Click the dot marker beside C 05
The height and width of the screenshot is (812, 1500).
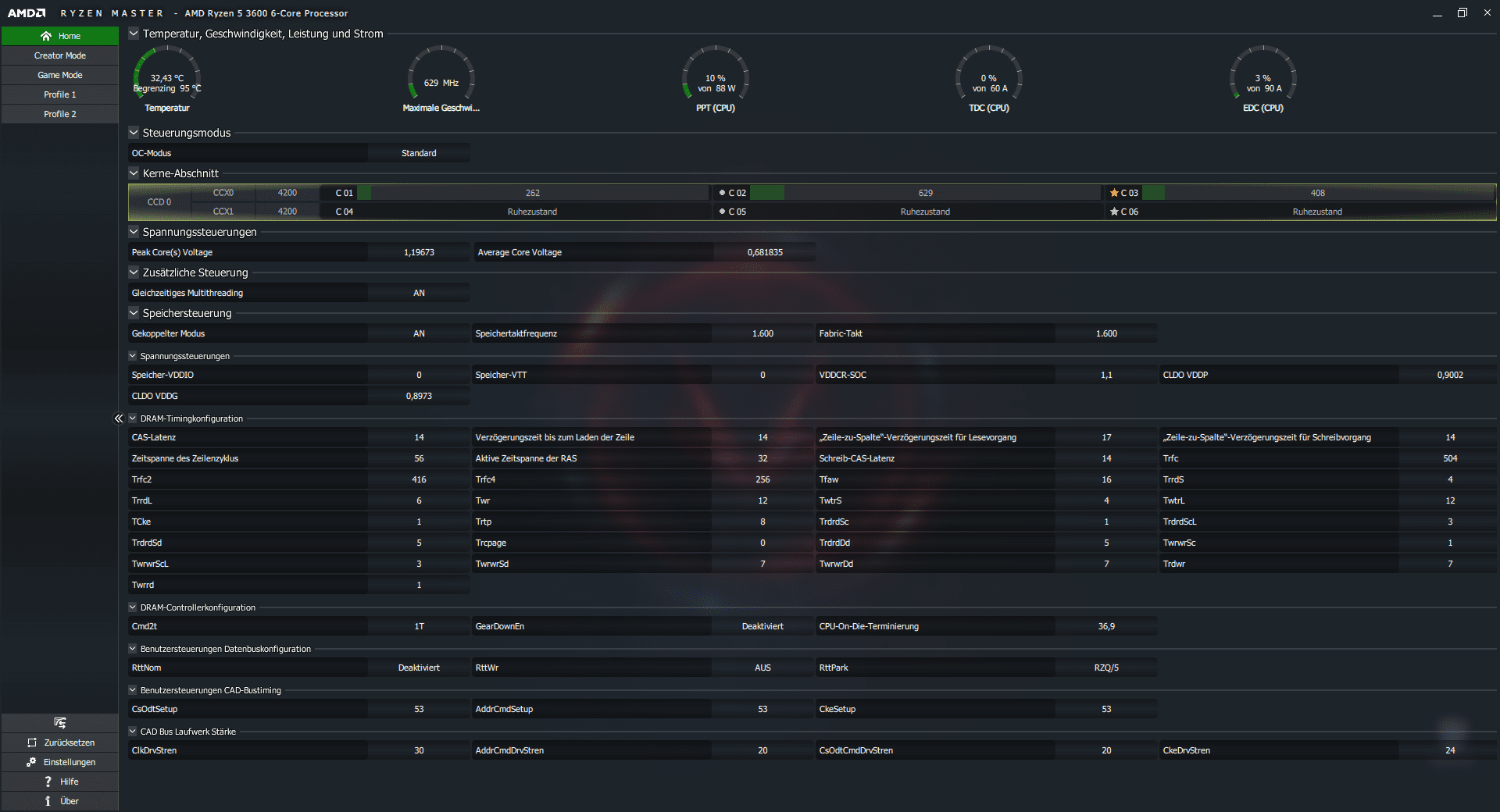(722, 212)
